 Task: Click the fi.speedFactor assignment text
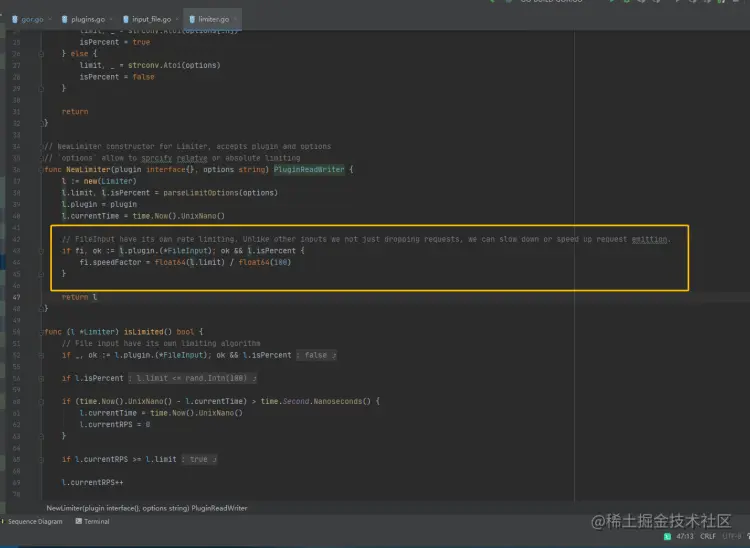coord(185,263)
